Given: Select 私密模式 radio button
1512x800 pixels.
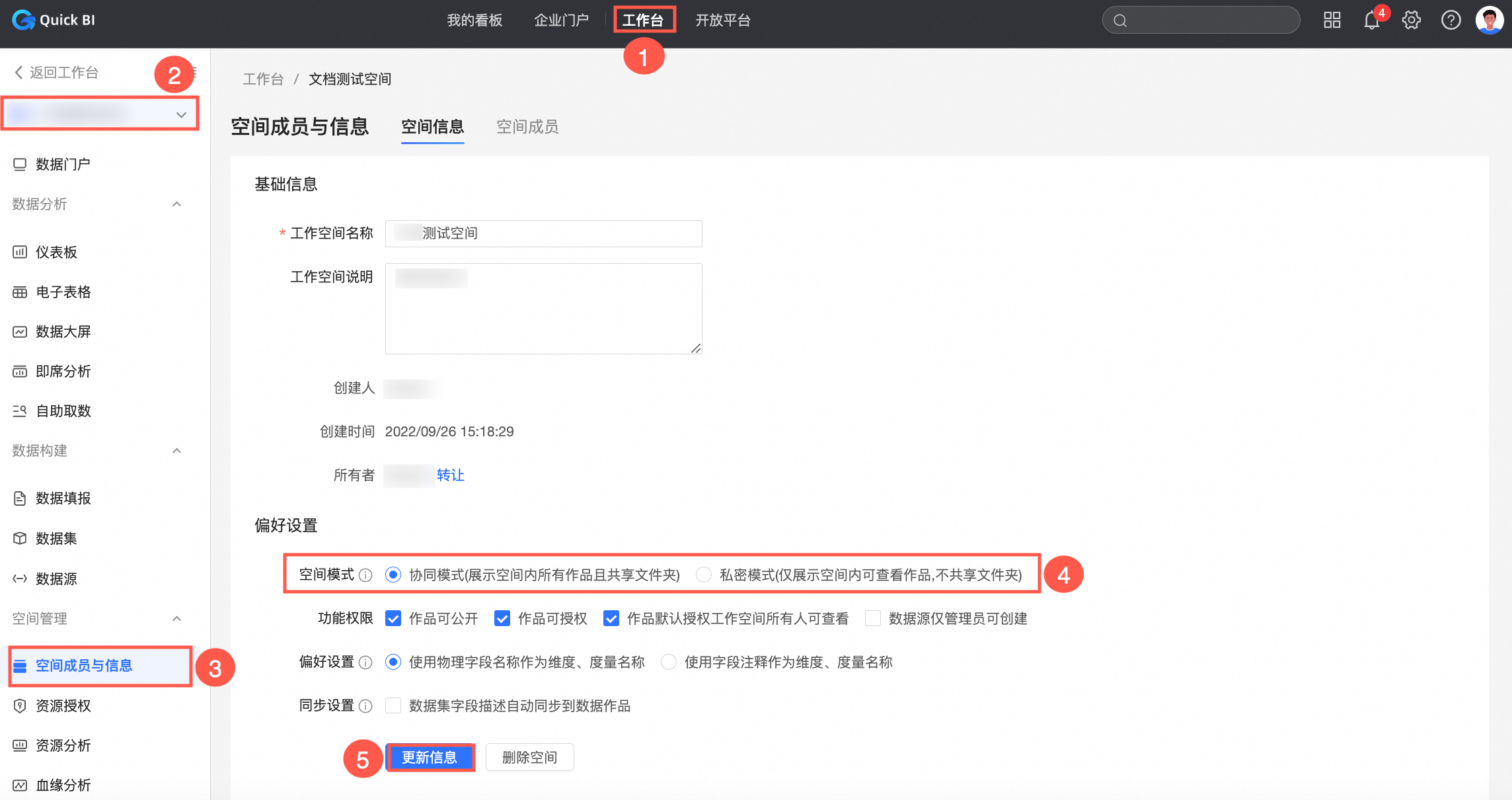Looking at the screenshot, I should 704,575.
